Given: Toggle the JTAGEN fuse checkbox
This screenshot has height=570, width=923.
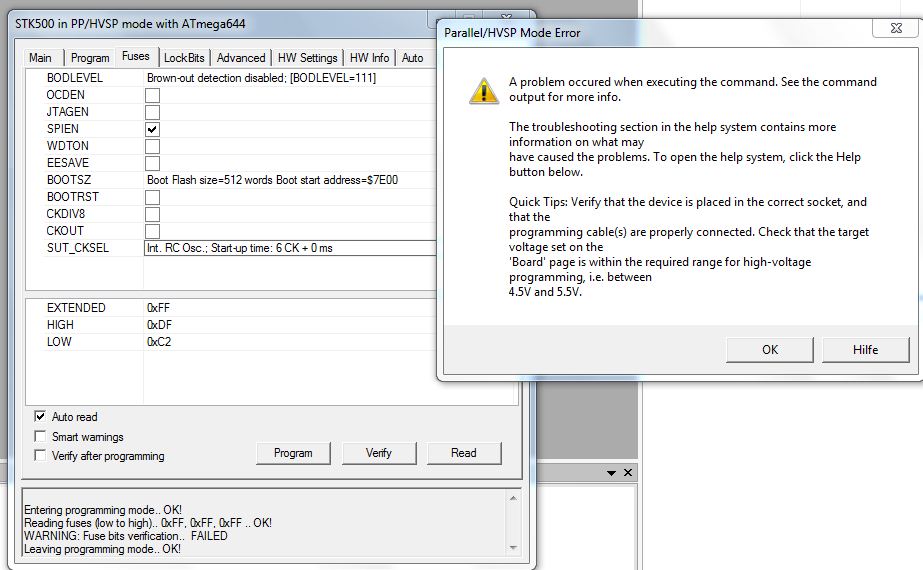Looking at the screenshot, I should [152, 112].
